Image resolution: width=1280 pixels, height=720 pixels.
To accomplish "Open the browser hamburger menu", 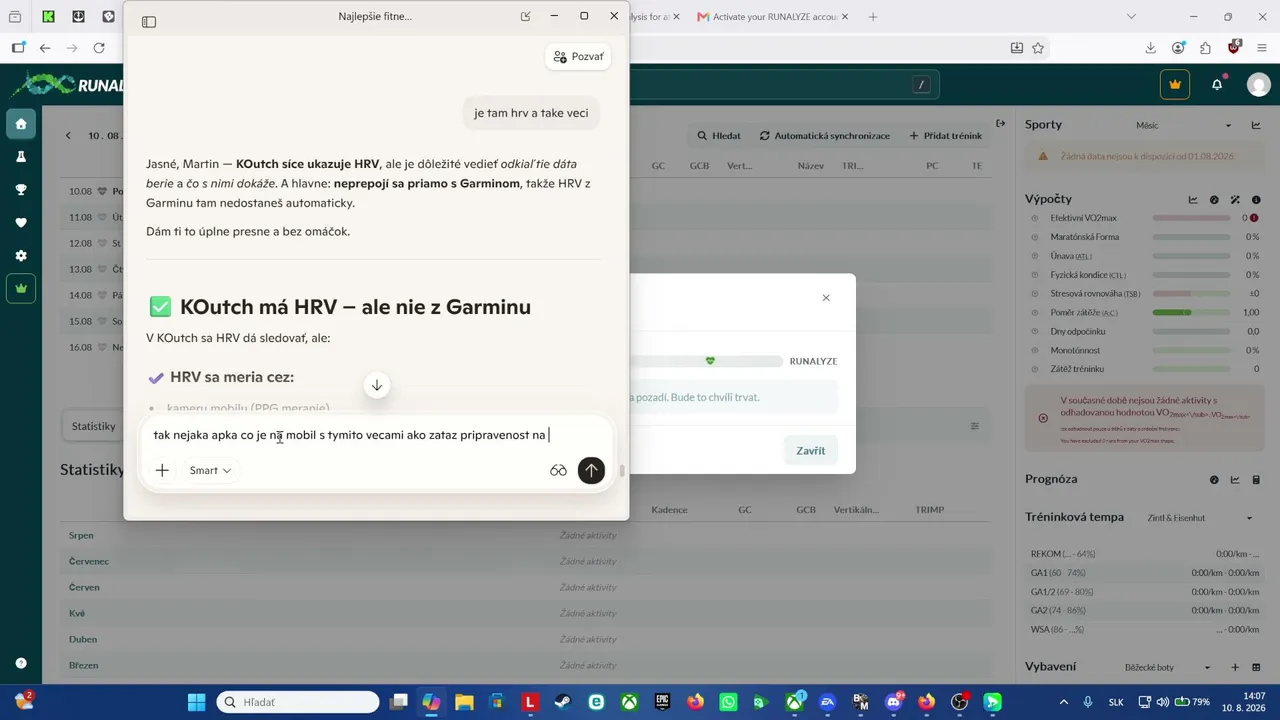I will pyautogui.click(x=1261, y=48).
